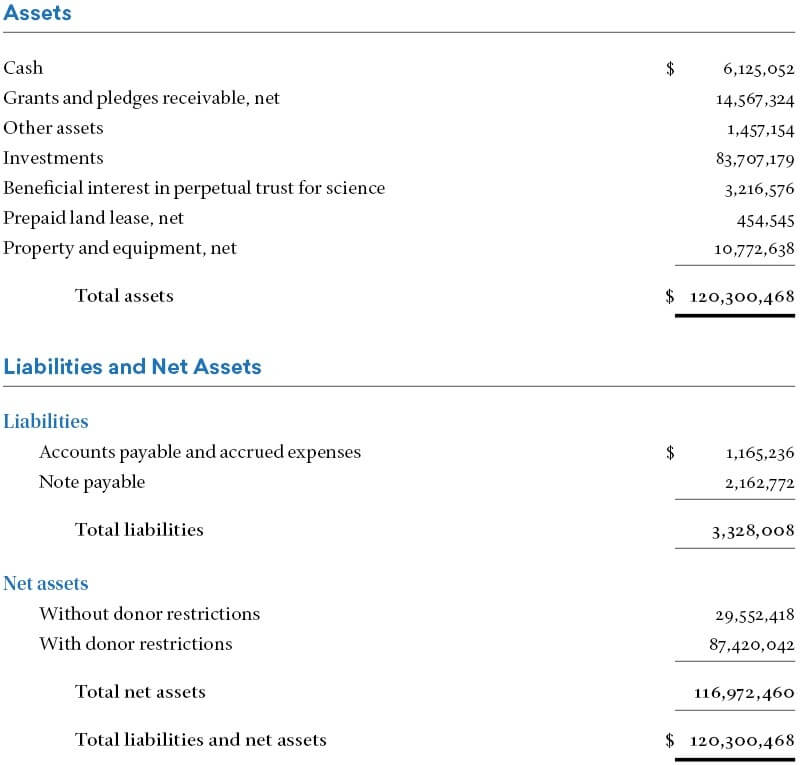The height and width of the screenshot is (765, 800).
Task: Click the Assets section heading
Action: point(37,13)
